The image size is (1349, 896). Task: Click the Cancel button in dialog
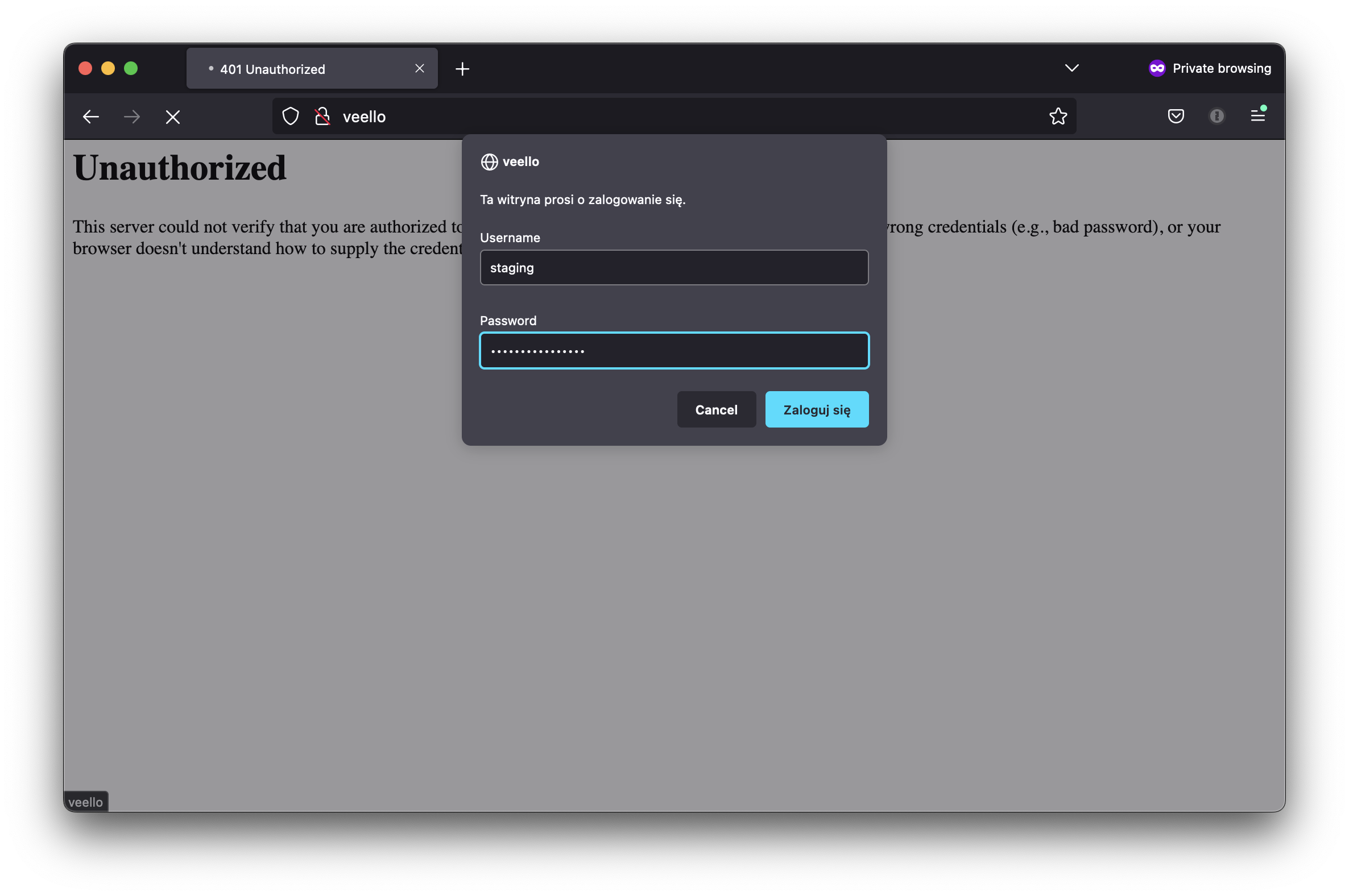click(x=716, y=409)
